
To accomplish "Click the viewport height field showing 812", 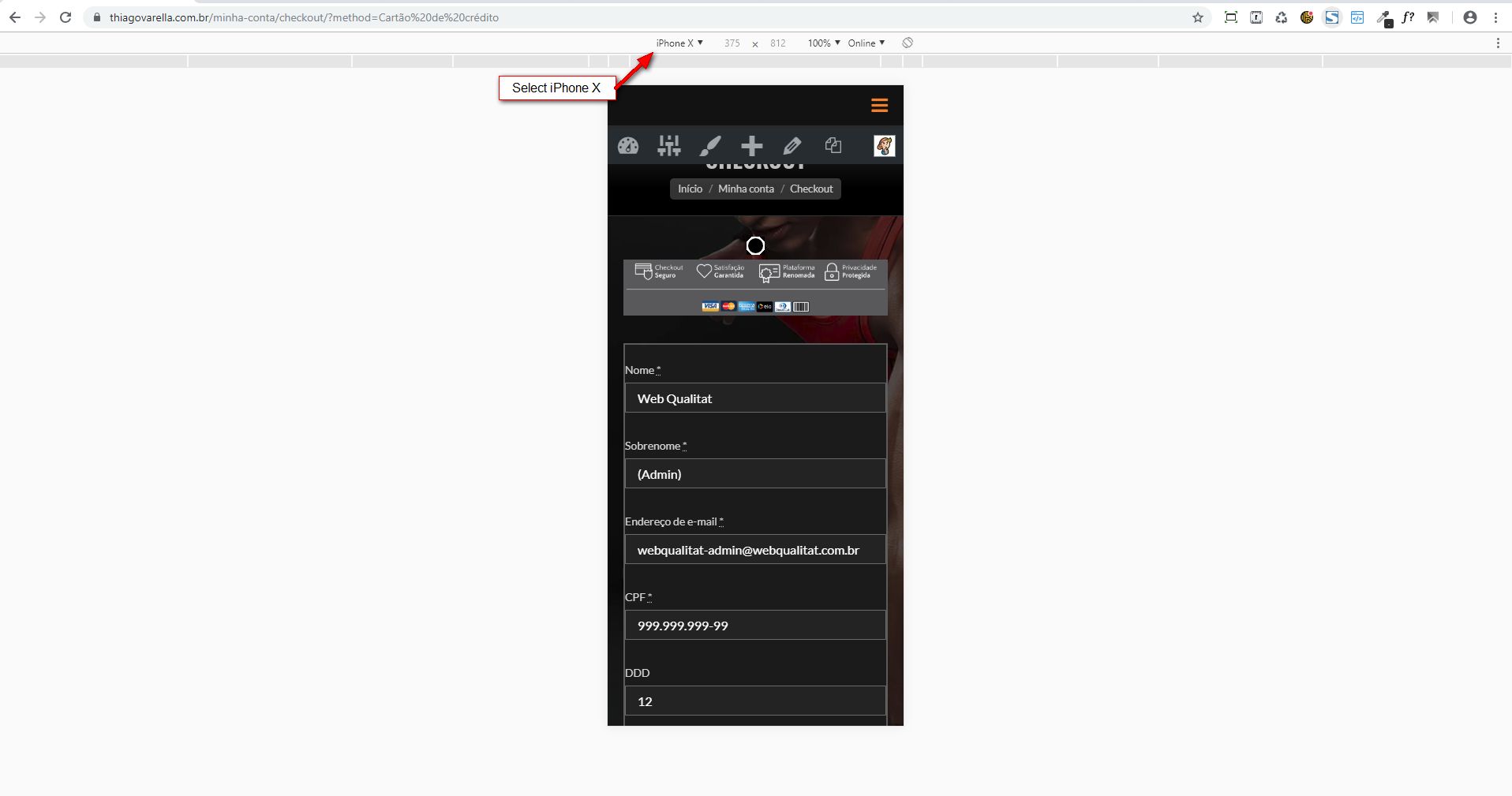I will (778, 43).
